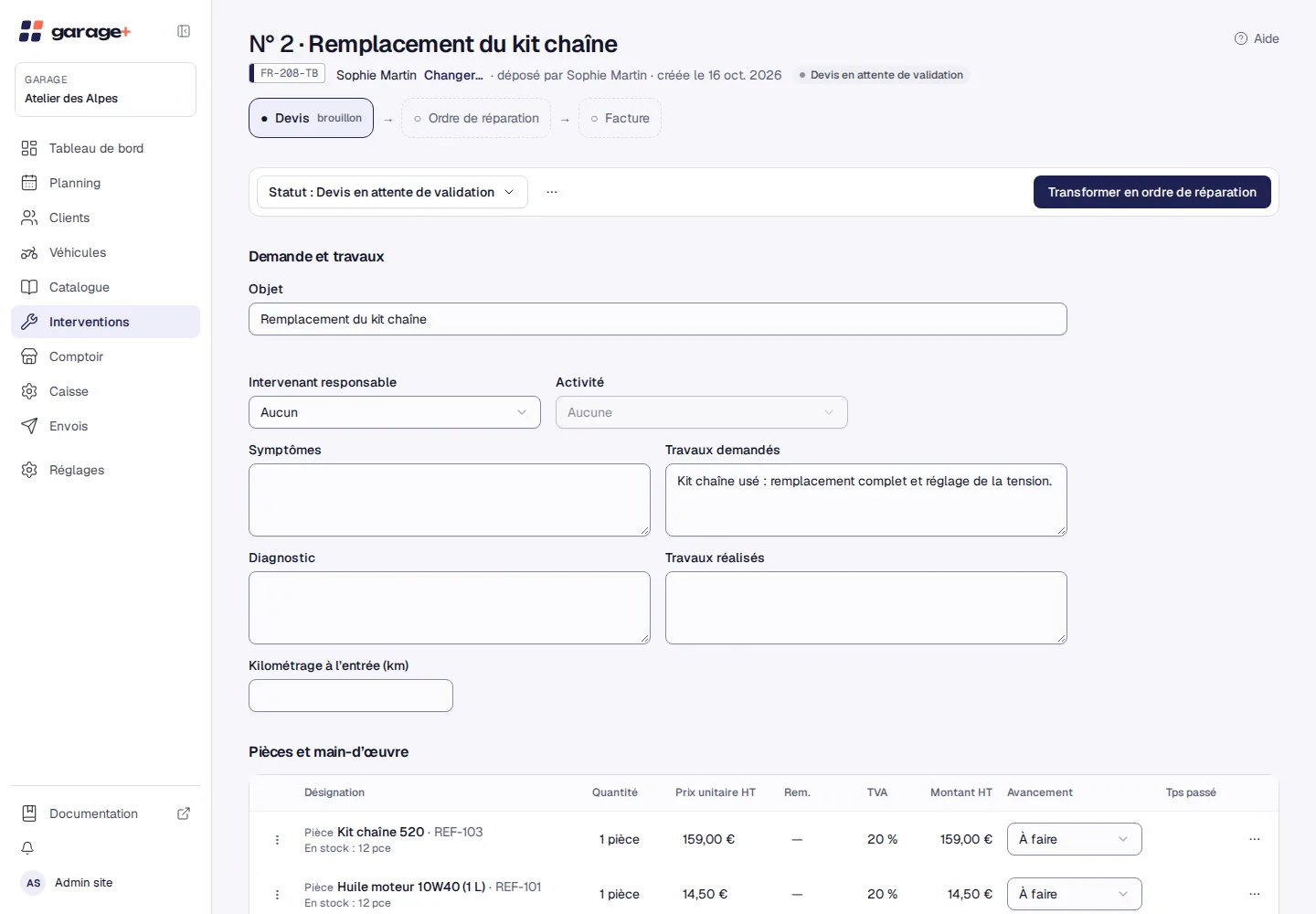Change Avancement for Kit chaîne 520
Screen dimensions: 1316x914
pyautogui.click(x=1075, y=839)
